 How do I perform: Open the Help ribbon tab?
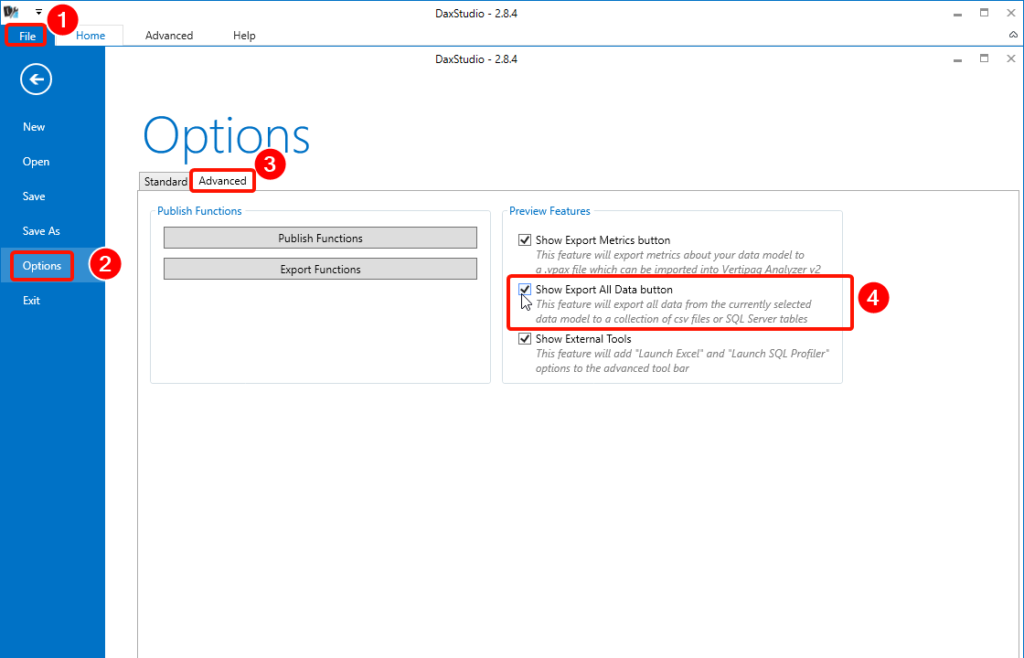[244, 36]
